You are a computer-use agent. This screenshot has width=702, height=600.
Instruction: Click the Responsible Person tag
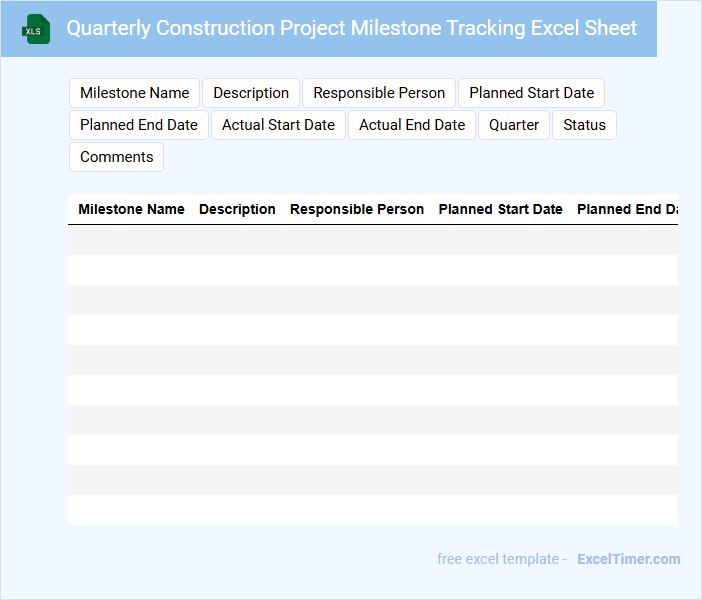click(379, 93)
